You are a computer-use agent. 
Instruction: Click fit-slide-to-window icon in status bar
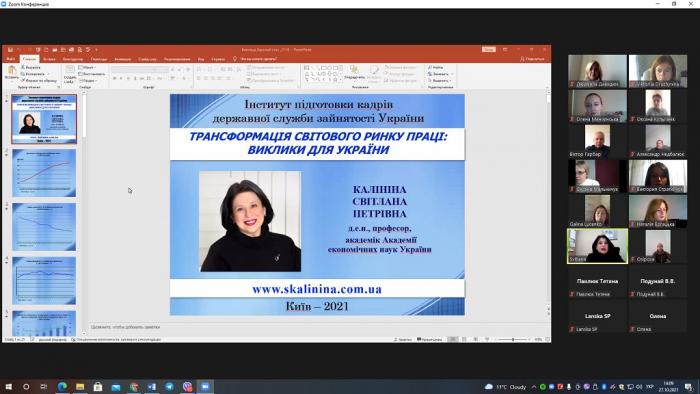[x=547, y=340]
